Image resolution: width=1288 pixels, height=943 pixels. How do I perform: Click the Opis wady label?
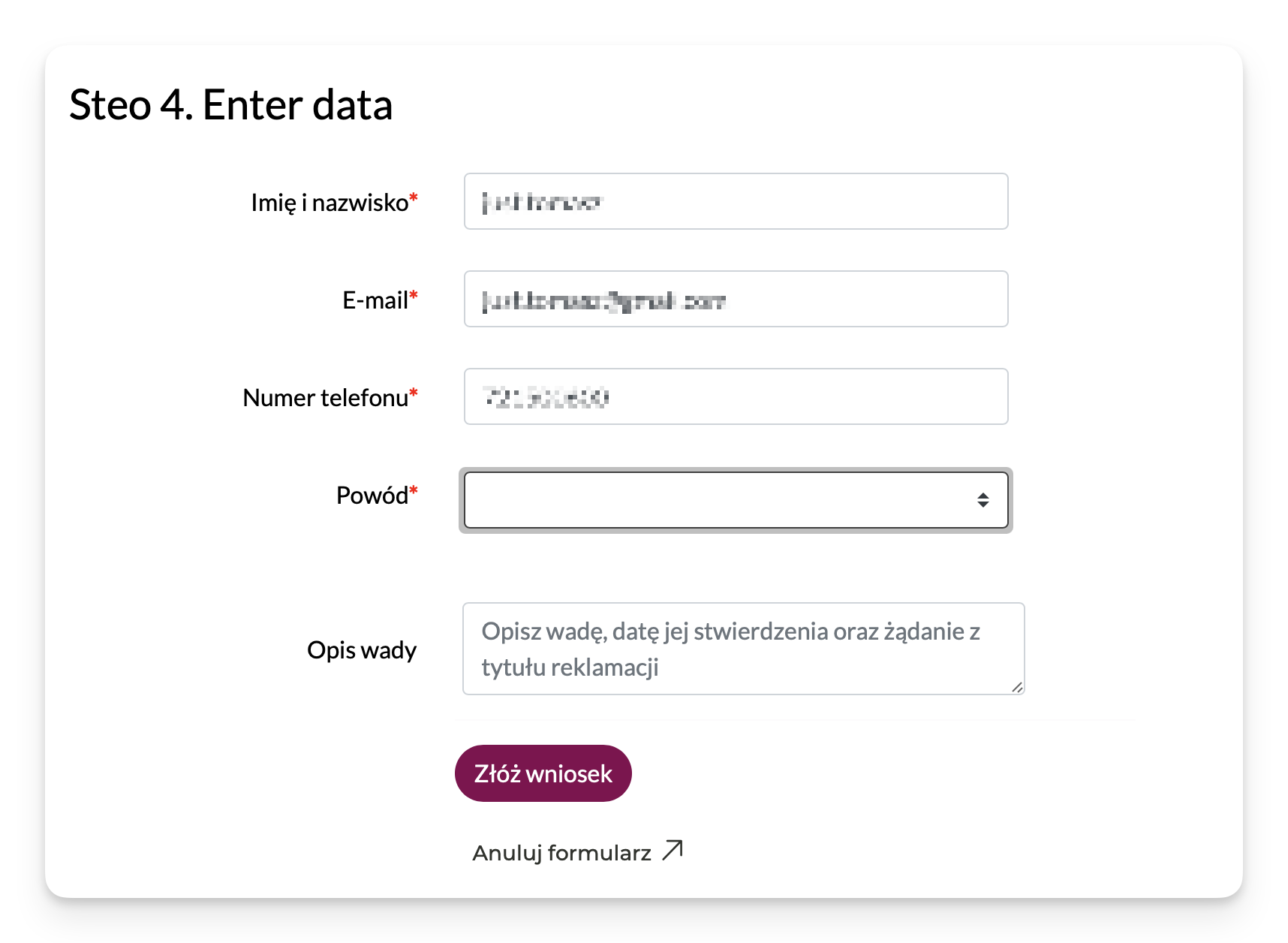pos(361,650)
